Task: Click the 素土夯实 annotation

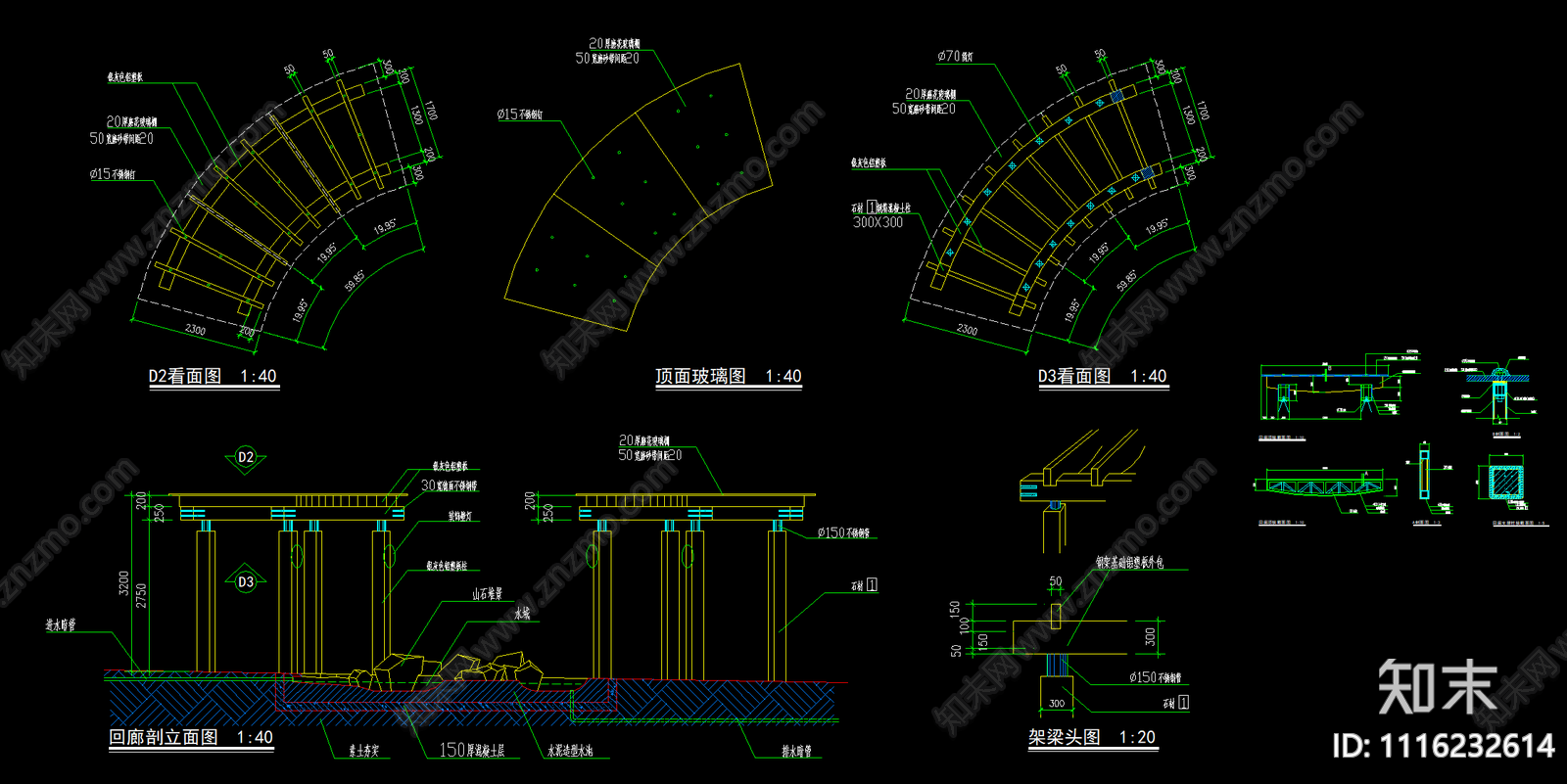Action: click(x=363, y=752)
